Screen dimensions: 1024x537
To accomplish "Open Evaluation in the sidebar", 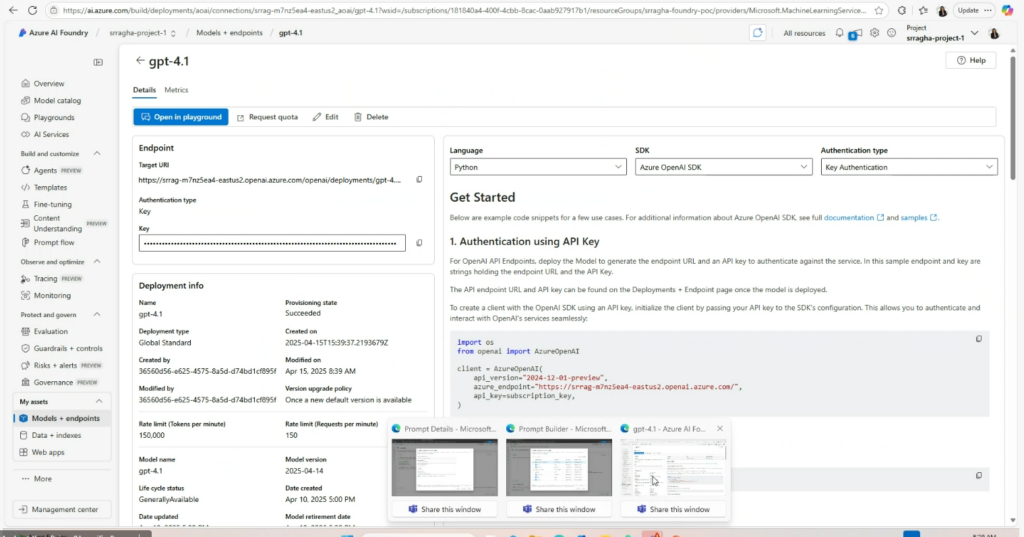I will coord(50,331).
